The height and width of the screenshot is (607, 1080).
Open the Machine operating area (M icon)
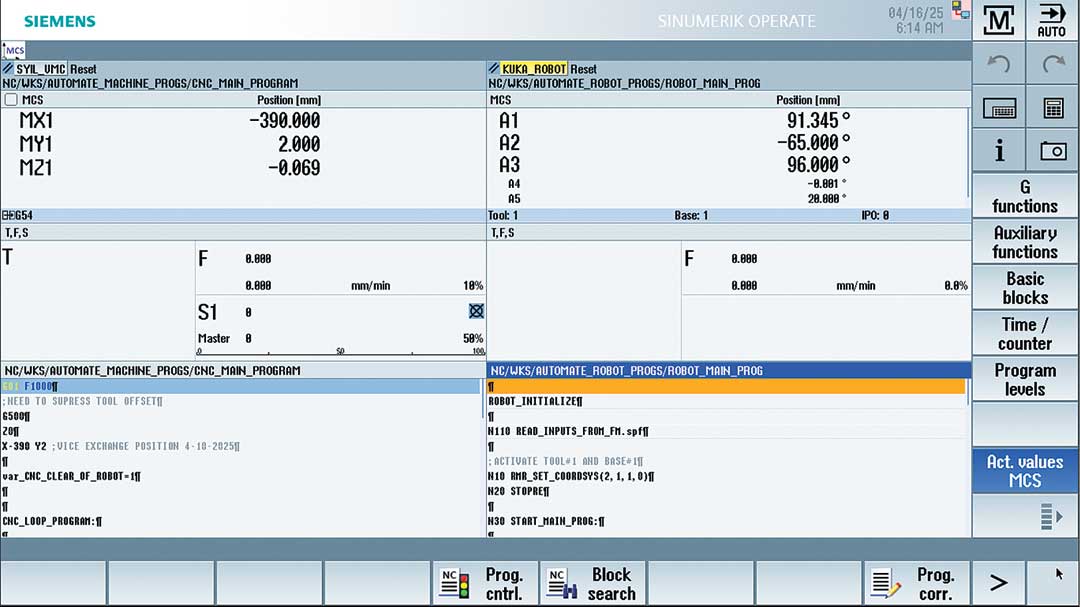tap(999, 20)
